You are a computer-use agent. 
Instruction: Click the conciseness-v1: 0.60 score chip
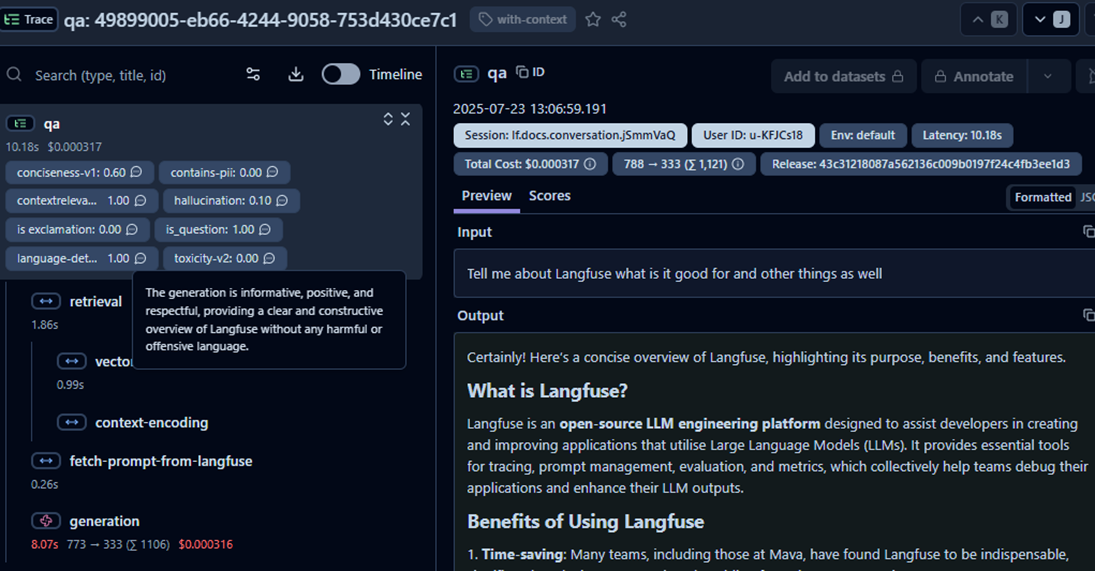click(x=80, y=172)
